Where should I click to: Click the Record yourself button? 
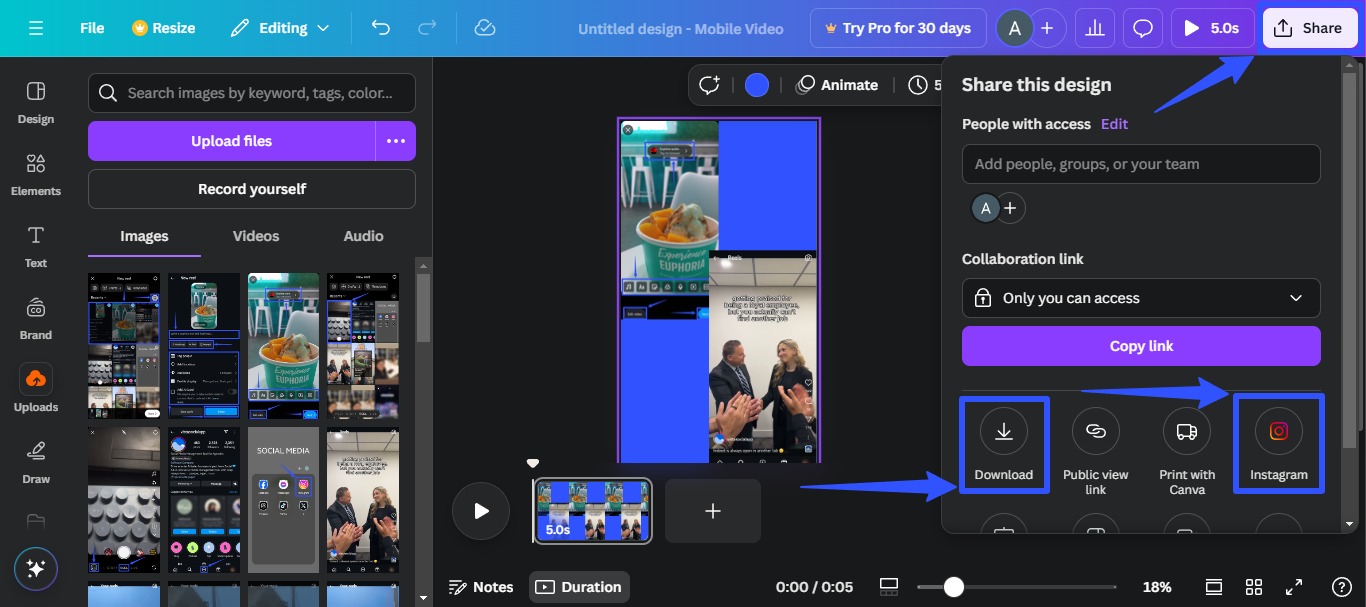(x=251, y=189)
